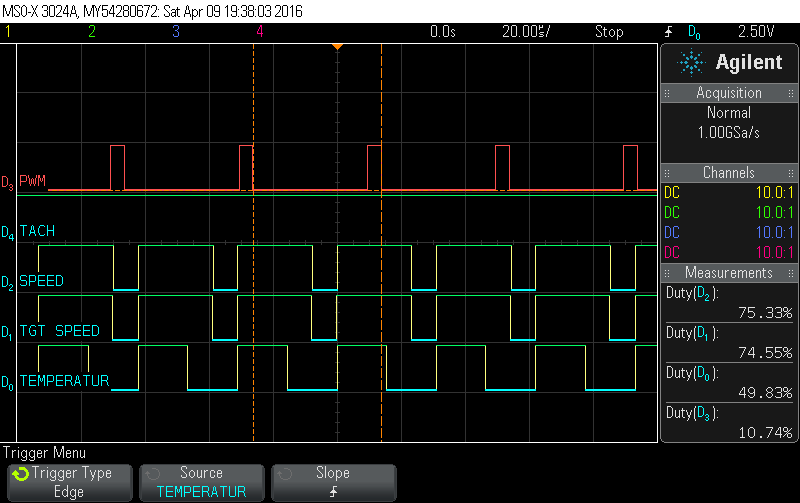Open the trigger Source selection softkey
The width and height of the screenshot is (800, 503).
(x=201, y=482)
